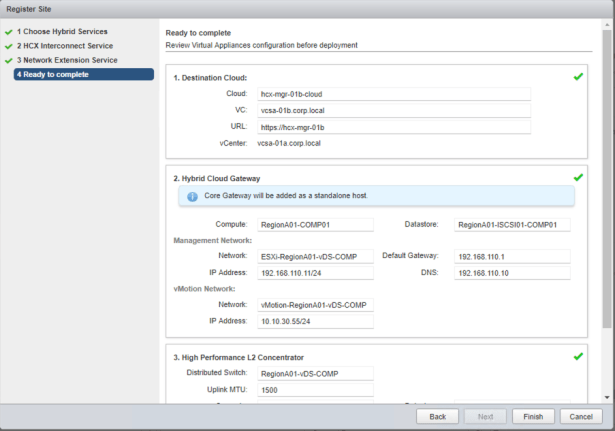Image resolution: width=615 pixels, height=431 pixels.
Task: Click the URL field https://hcx-mgr-01b
Action: 394,127
